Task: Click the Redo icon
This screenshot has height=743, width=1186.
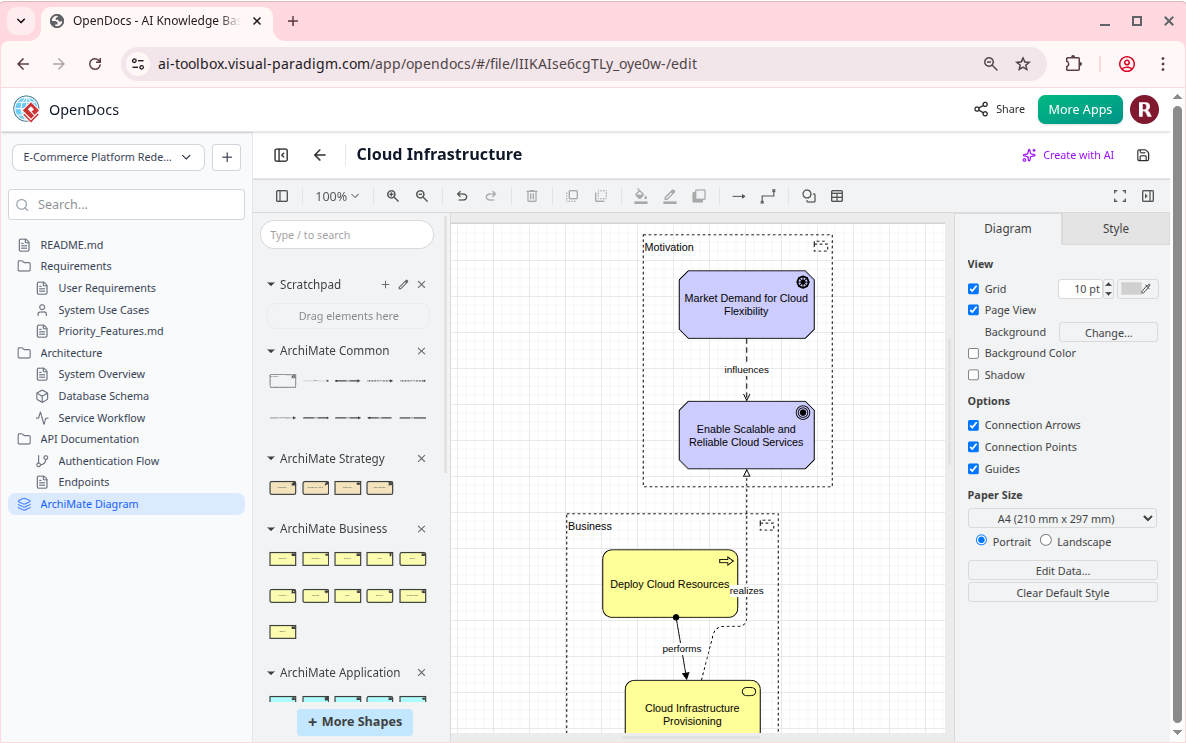Action: [x=491, y=195]
